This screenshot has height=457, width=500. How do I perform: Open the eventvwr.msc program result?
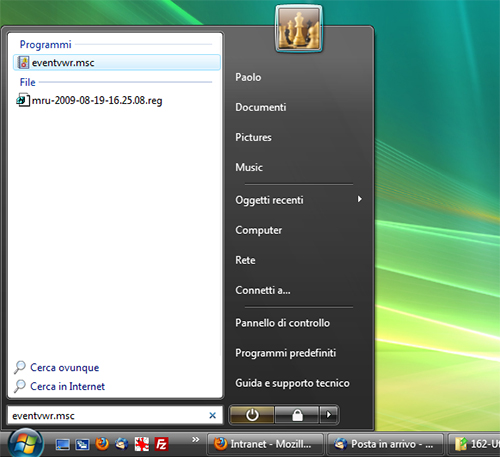pos(117,62)
